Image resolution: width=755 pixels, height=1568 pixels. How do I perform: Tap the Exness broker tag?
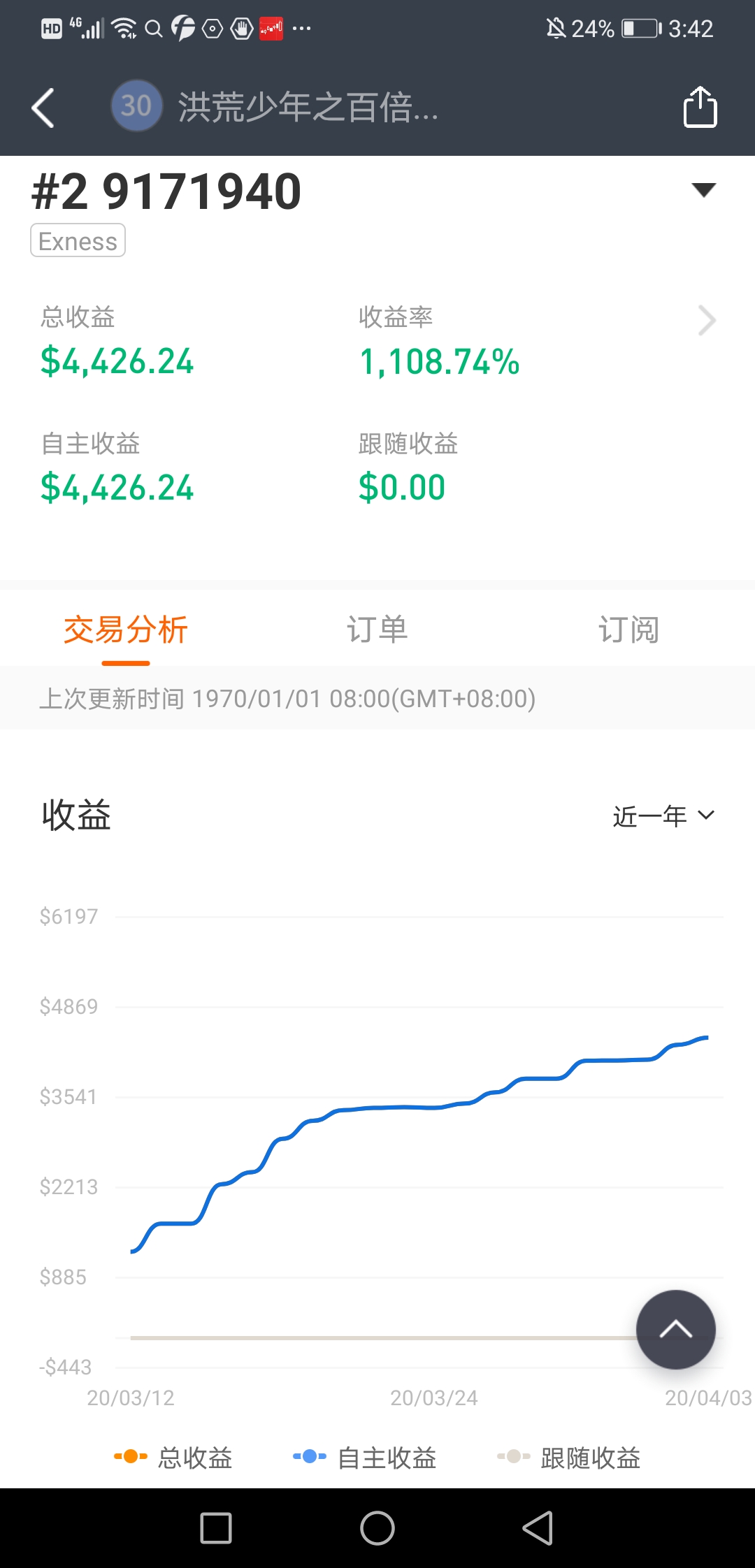coord(78,240)
